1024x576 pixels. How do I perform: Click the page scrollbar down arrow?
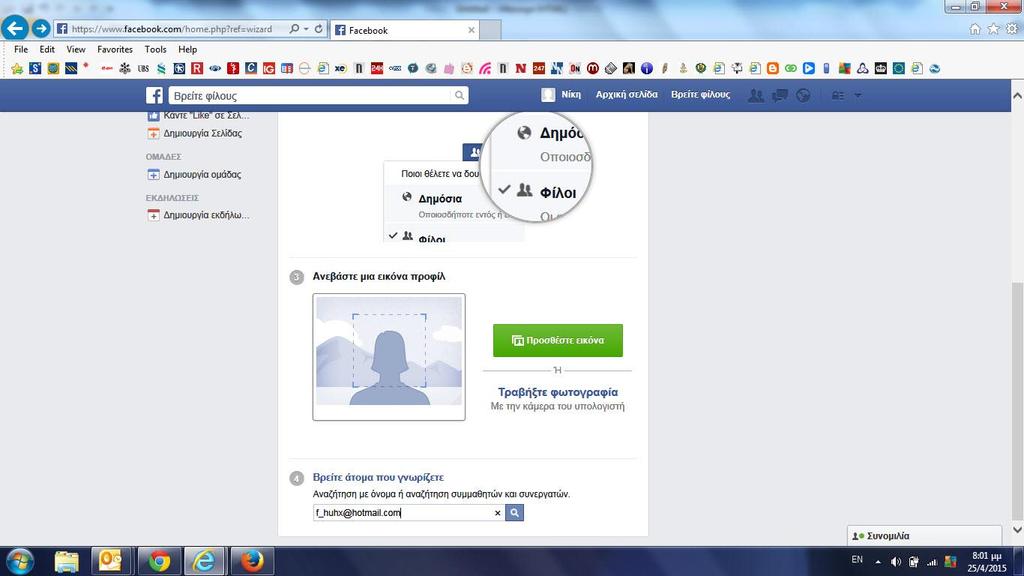pos(1017,530)
